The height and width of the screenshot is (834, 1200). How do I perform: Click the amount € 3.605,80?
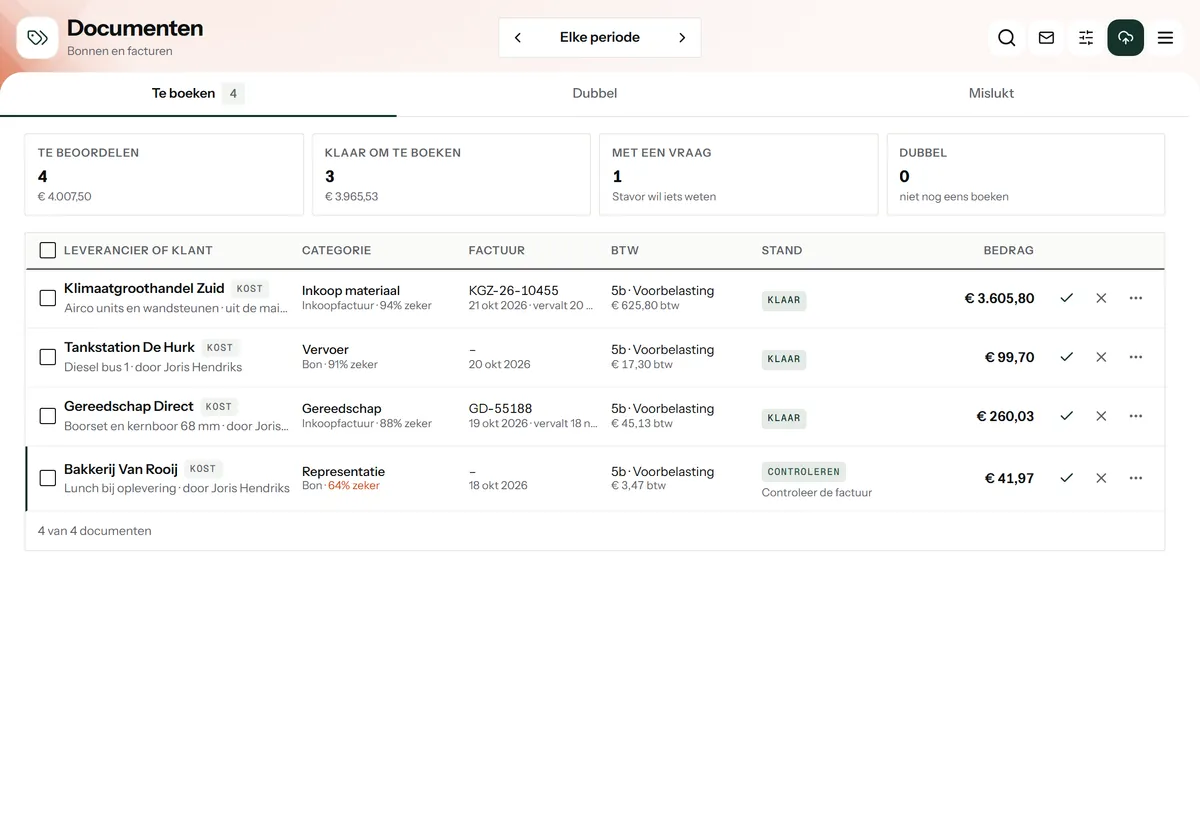pyautogui.click(x=999, y=298)
